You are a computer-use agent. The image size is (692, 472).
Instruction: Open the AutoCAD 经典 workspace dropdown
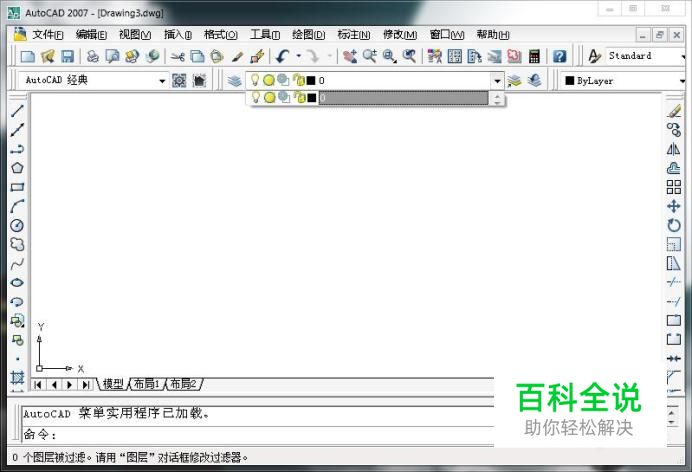pos(162,81)
